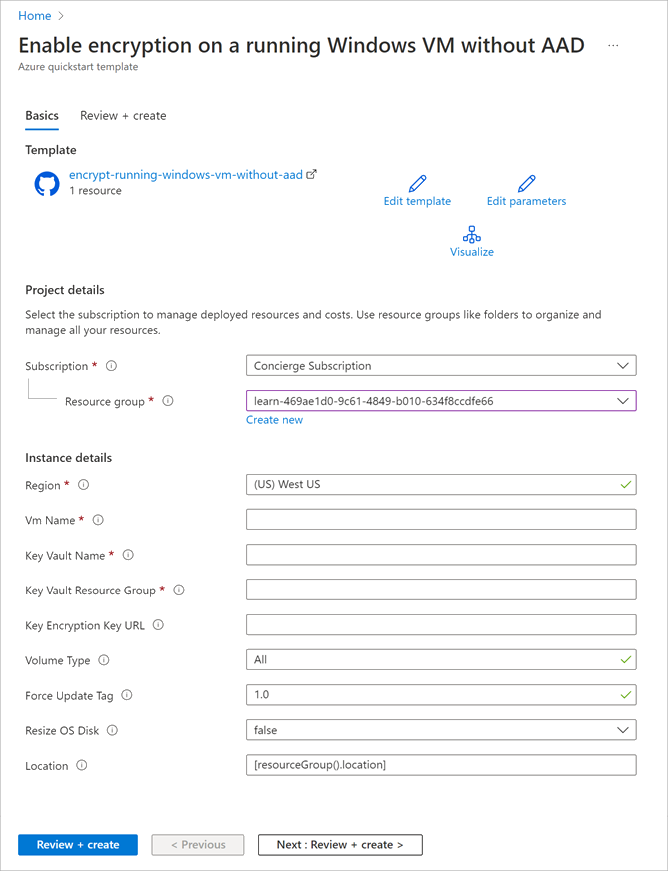Viewport: 668px width, 871px height.
Task: Click the info icon next to Region
Action: 83,485
